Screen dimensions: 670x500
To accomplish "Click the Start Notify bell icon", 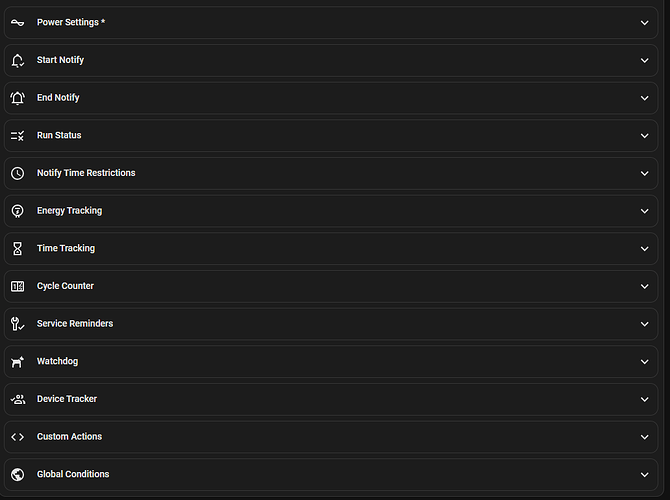I will (x=17, y=60).
